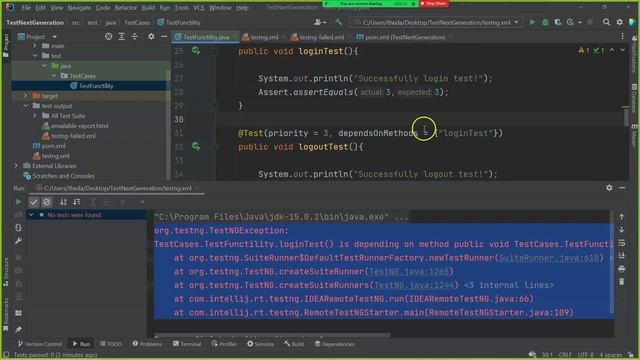Expand the main folder in project tree
The height and width of the screenshot is (360, 640).
click(35, 46)
